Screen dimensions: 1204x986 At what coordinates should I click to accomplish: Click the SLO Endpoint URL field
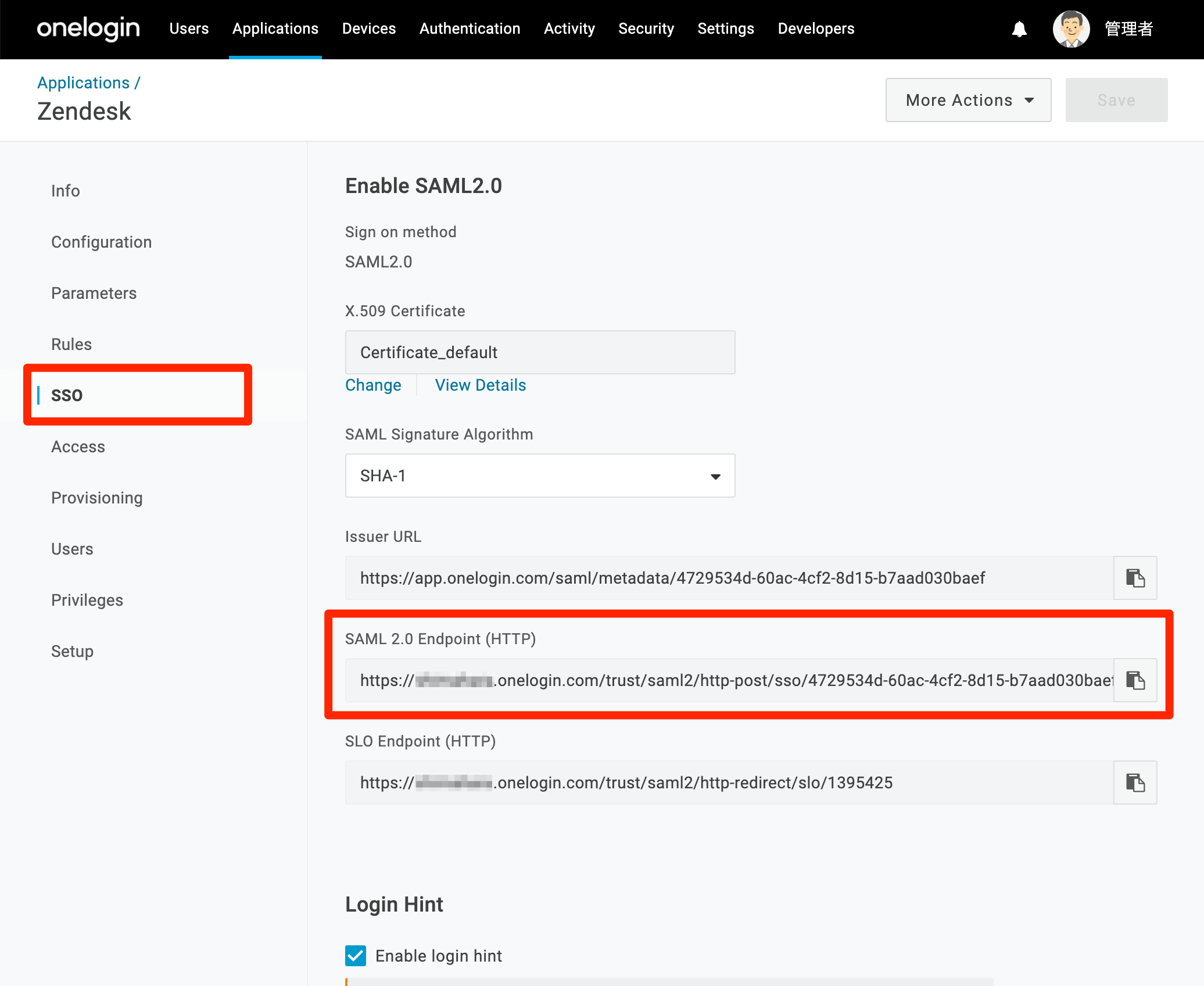(729, 783)
